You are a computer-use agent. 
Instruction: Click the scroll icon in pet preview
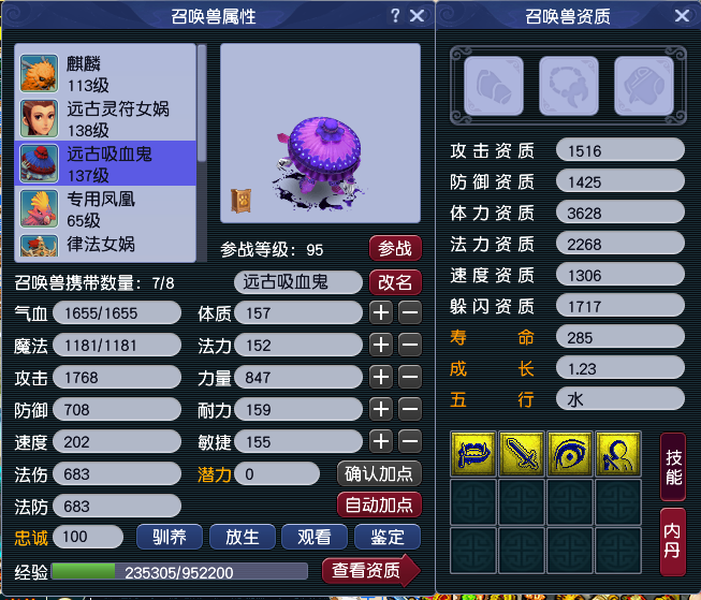tap(241, 200)
